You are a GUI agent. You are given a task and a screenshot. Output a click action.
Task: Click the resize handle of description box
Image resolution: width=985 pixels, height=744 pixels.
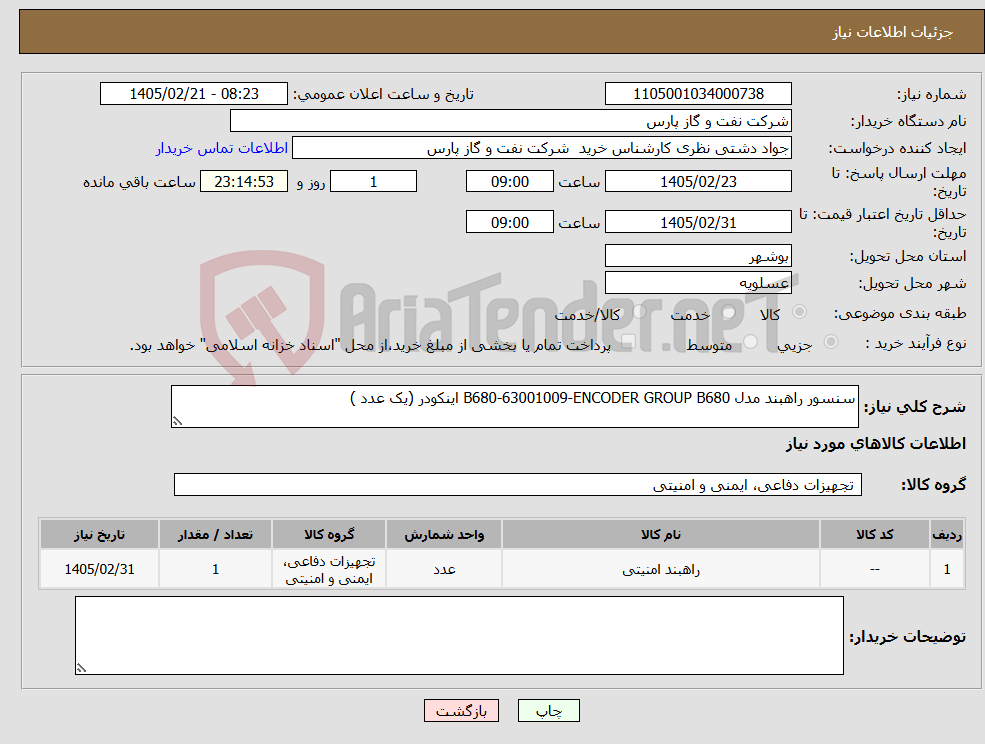177,421
